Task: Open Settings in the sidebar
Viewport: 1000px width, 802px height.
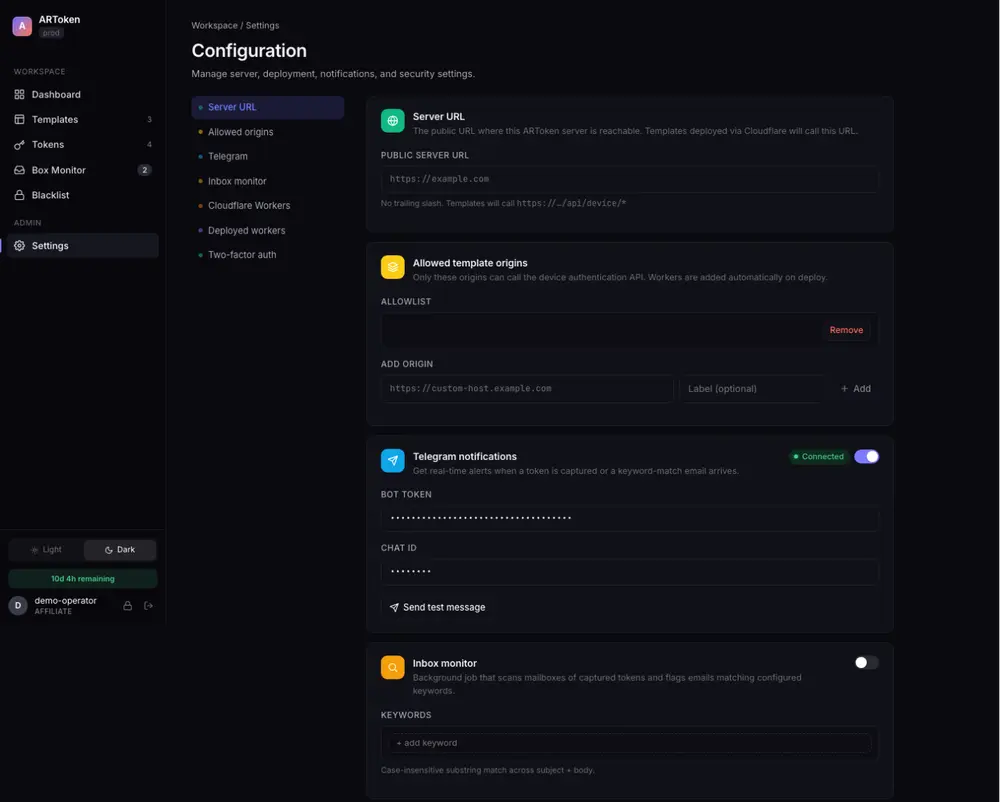Action: [x=83, y=245]
